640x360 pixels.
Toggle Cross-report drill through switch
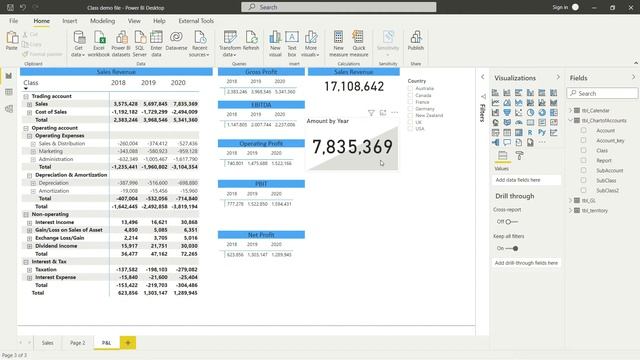pos(511,222)
